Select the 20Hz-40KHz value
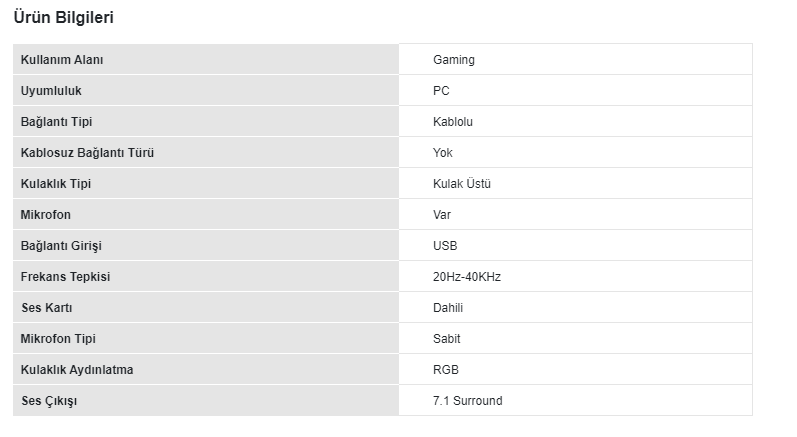797x437 pixels. (467, 277)
